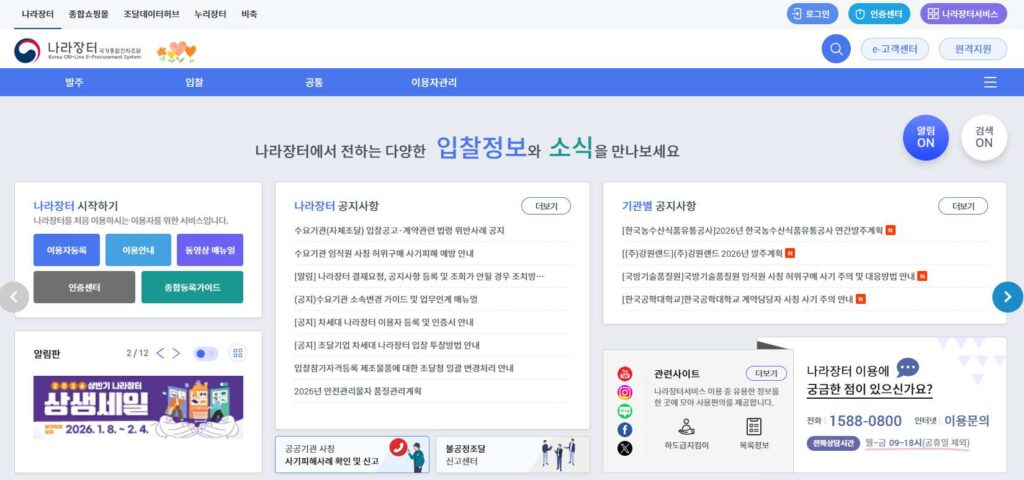
Task: Open the 발주 menu
Action: pyautogui.click(x=74, y=82)
